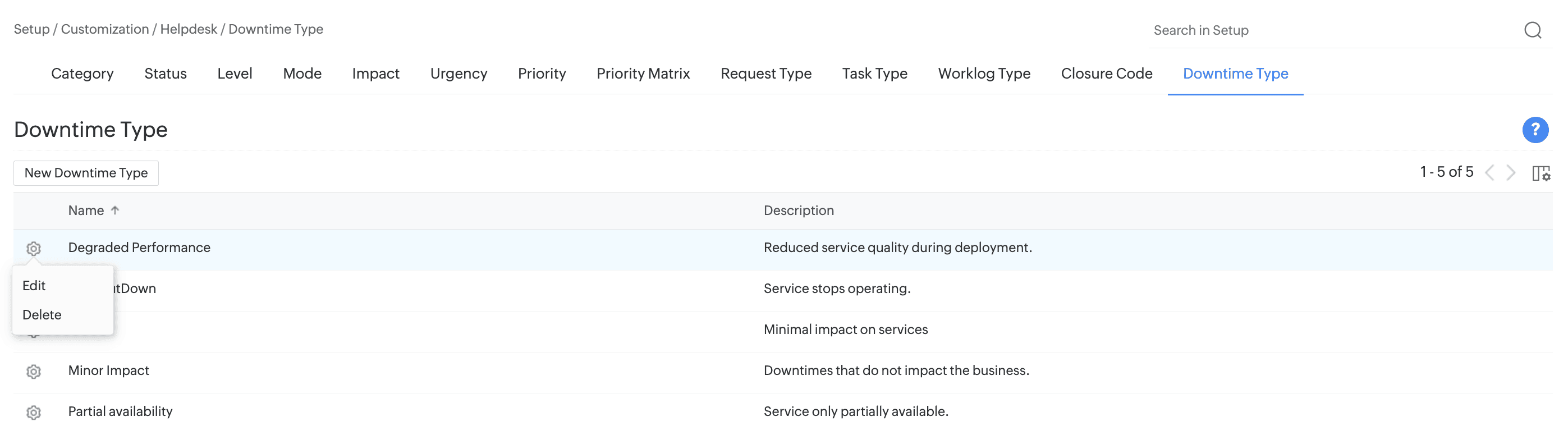This screenshot has height=430, width=1568.
Task: Go to the previous page arrow
Action: [x=1489, y=173]
